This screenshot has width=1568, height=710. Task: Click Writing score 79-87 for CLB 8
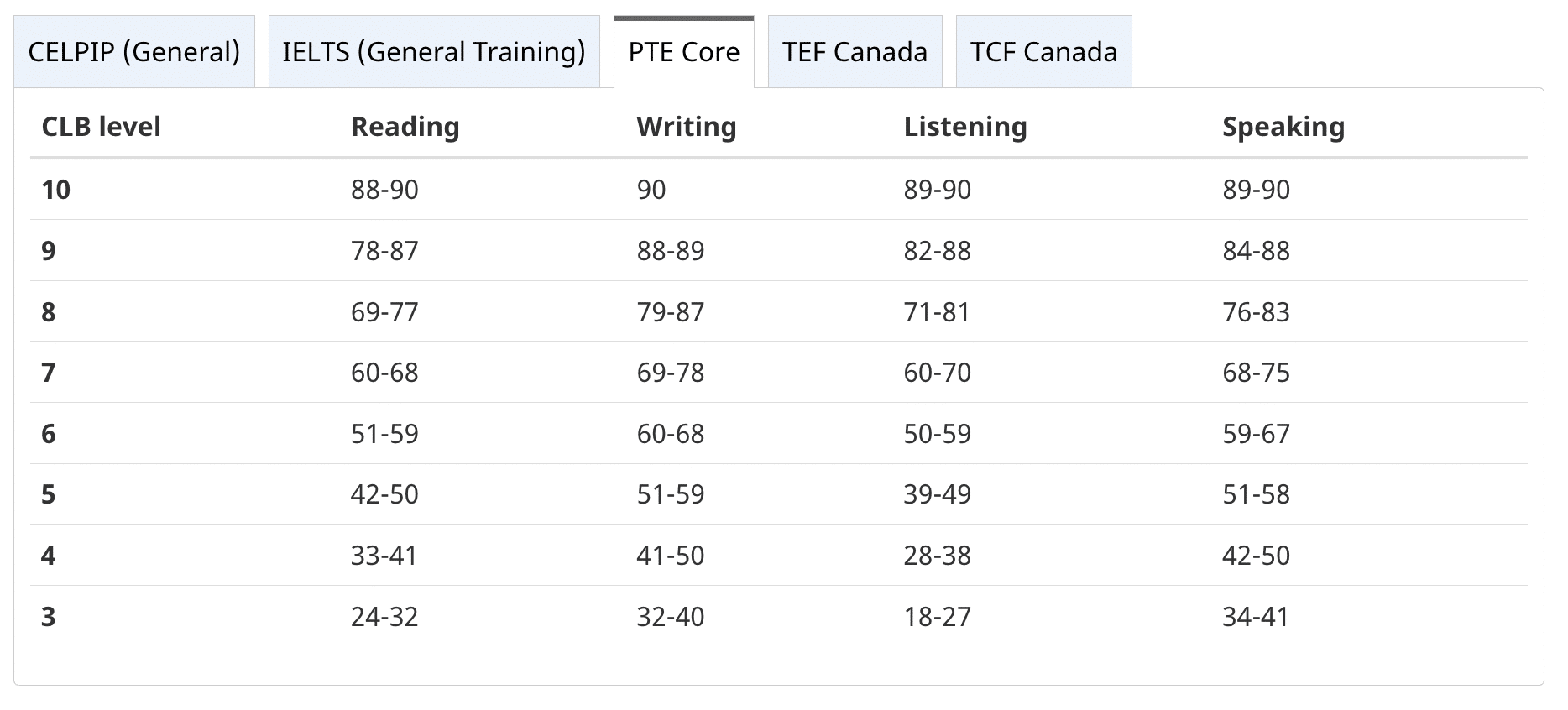(x=670, y=312)
